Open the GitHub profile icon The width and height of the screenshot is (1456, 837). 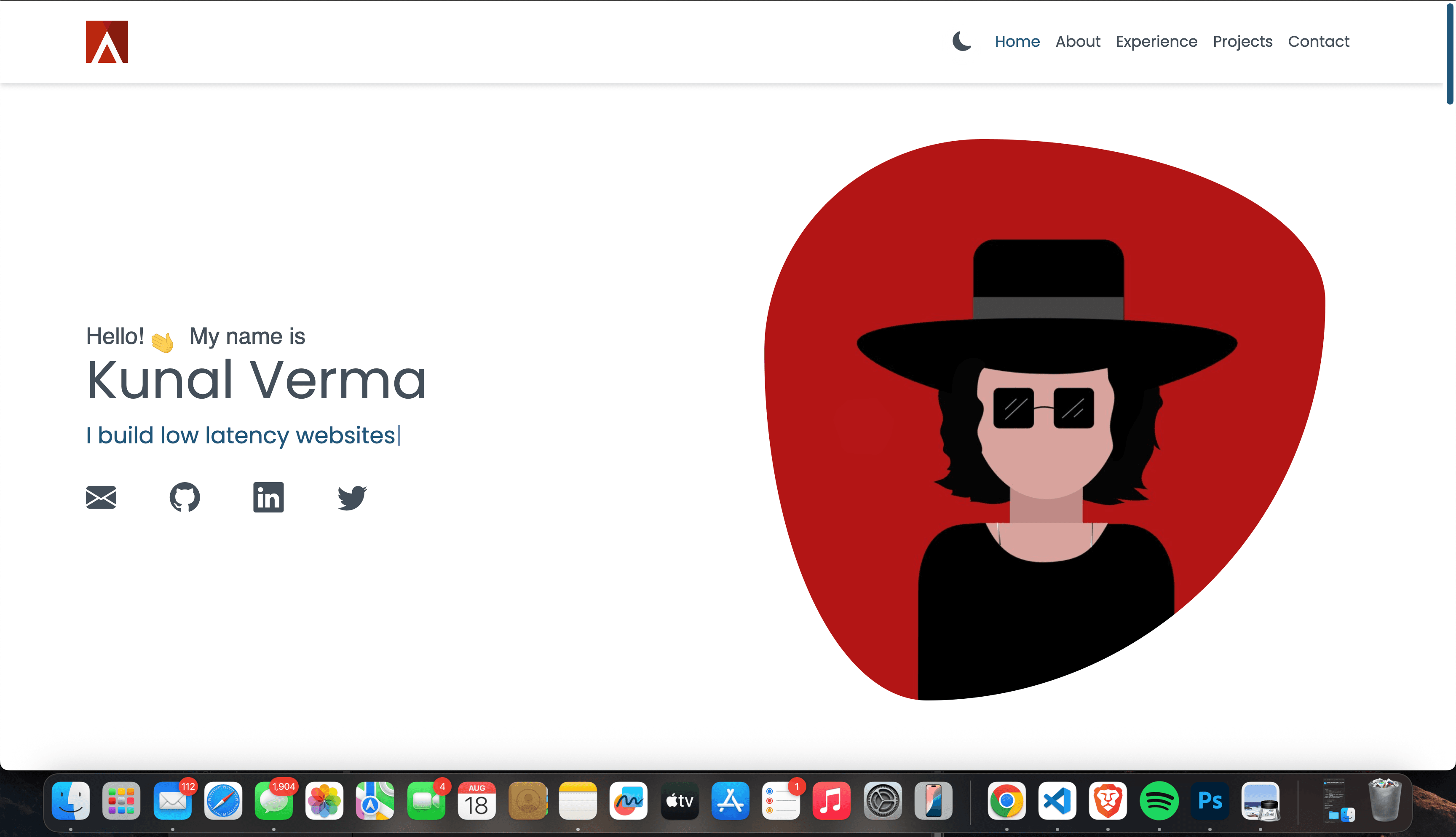[185, 497]
